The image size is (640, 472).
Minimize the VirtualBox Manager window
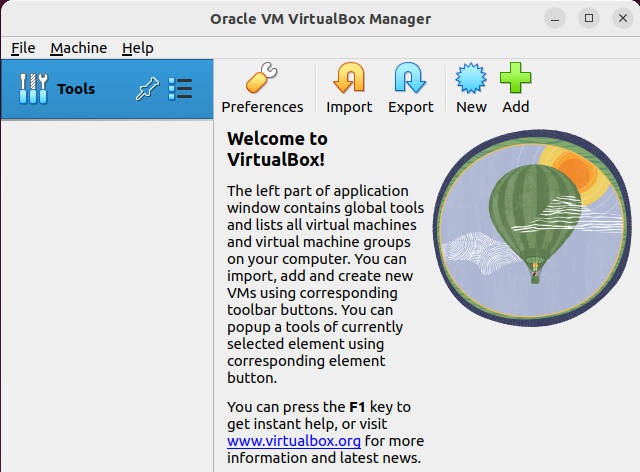point(555,18)
